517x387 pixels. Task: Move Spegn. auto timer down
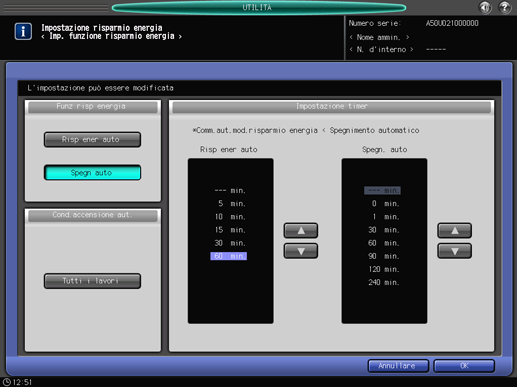click(x=454, y=251)
